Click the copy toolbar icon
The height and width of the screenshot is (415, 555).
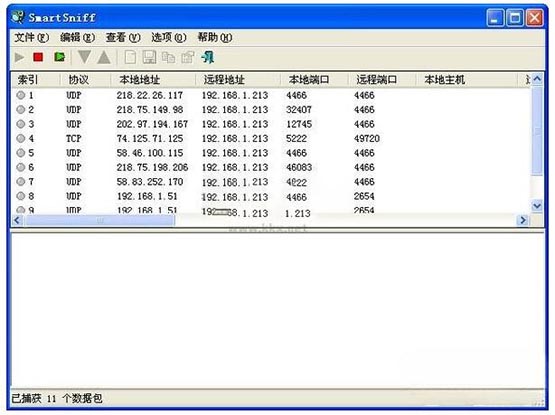(x=168, y=57)
